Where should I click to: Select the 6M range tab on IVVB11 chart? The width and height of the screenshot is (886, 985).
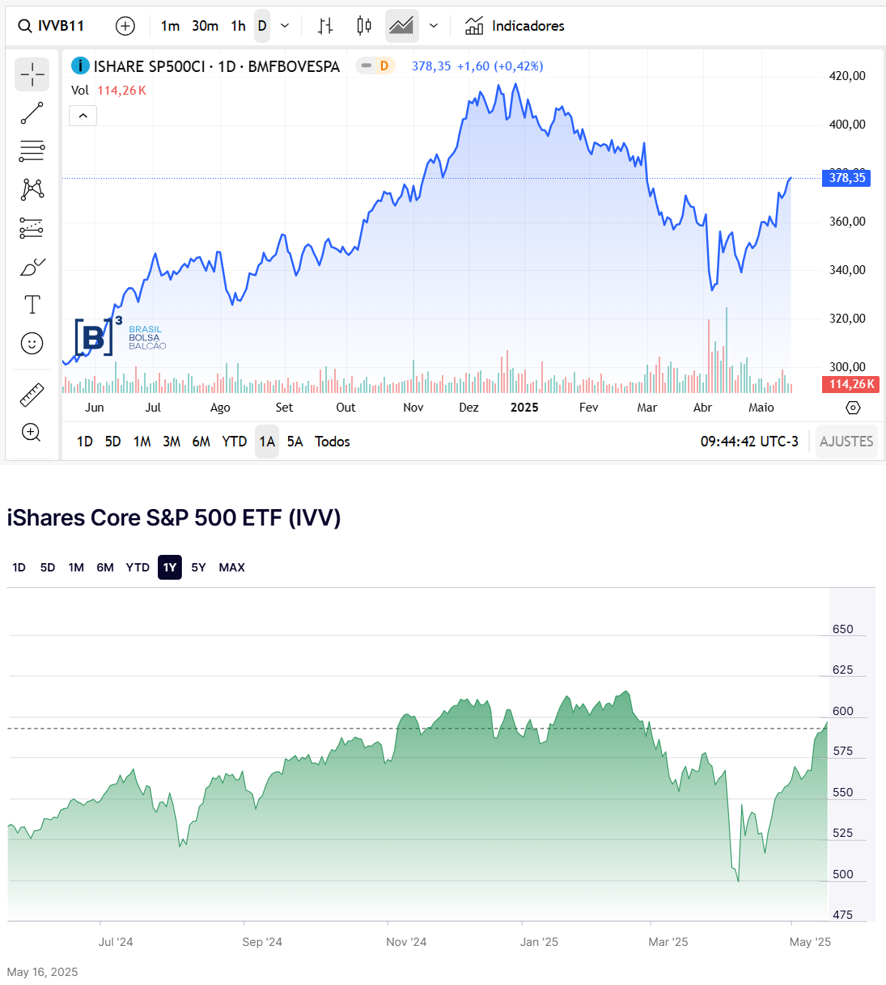coord(201,441)
